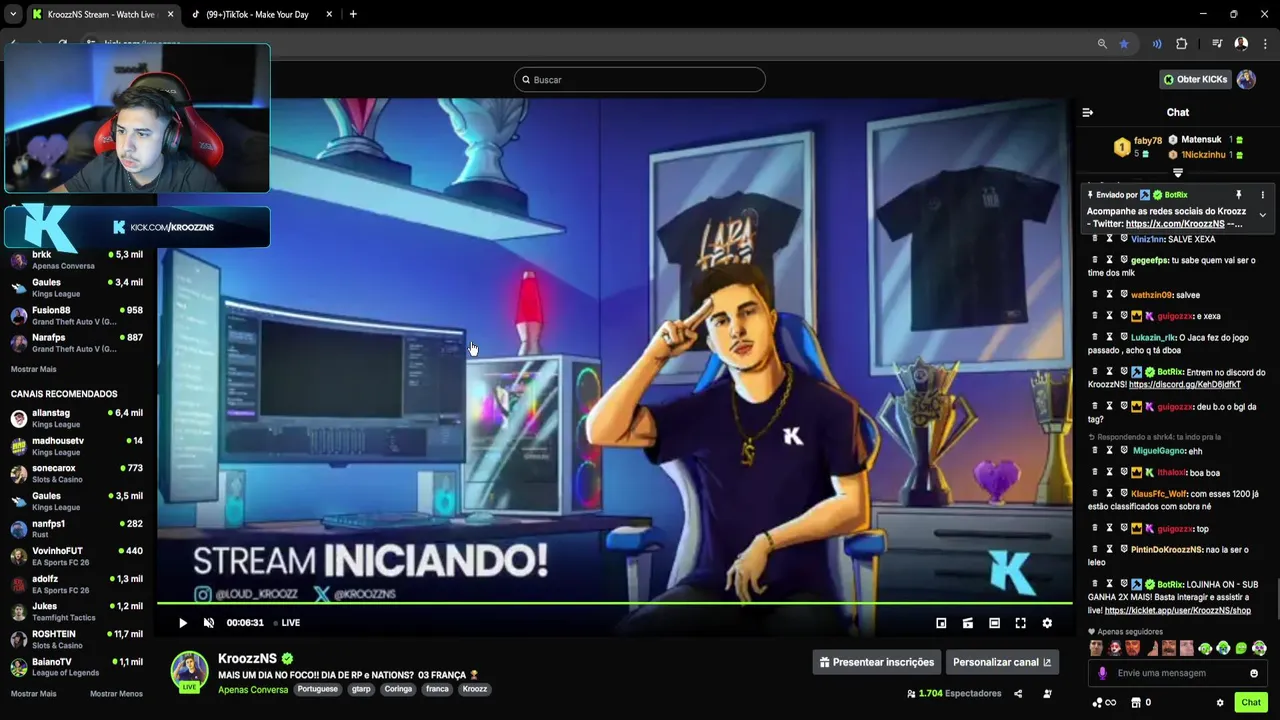
Task: Open Fusion88 channel in sidebar
Action: pos(78,316)
